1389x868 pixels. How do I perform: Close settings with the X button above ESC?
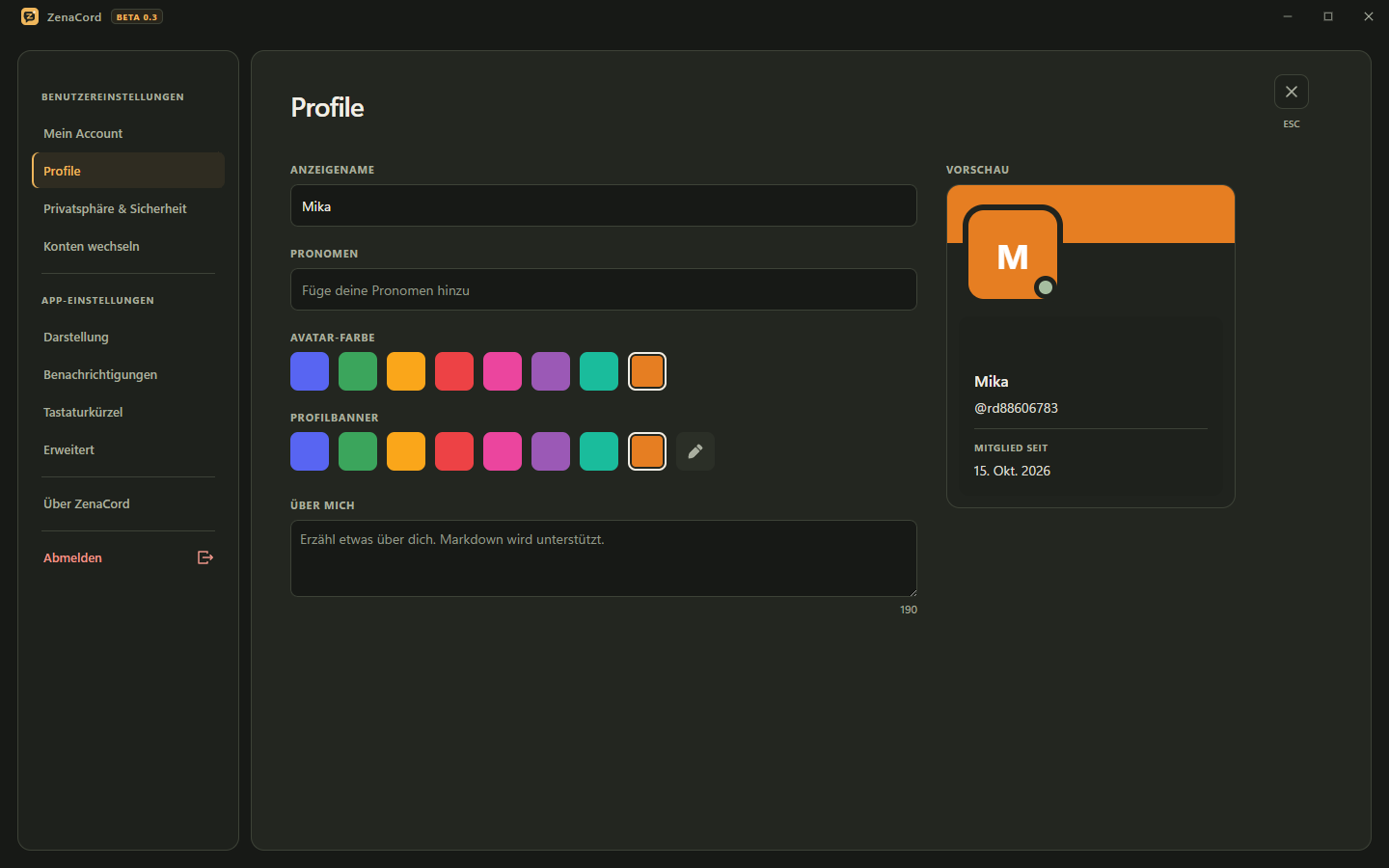(x=1292, y=92)
